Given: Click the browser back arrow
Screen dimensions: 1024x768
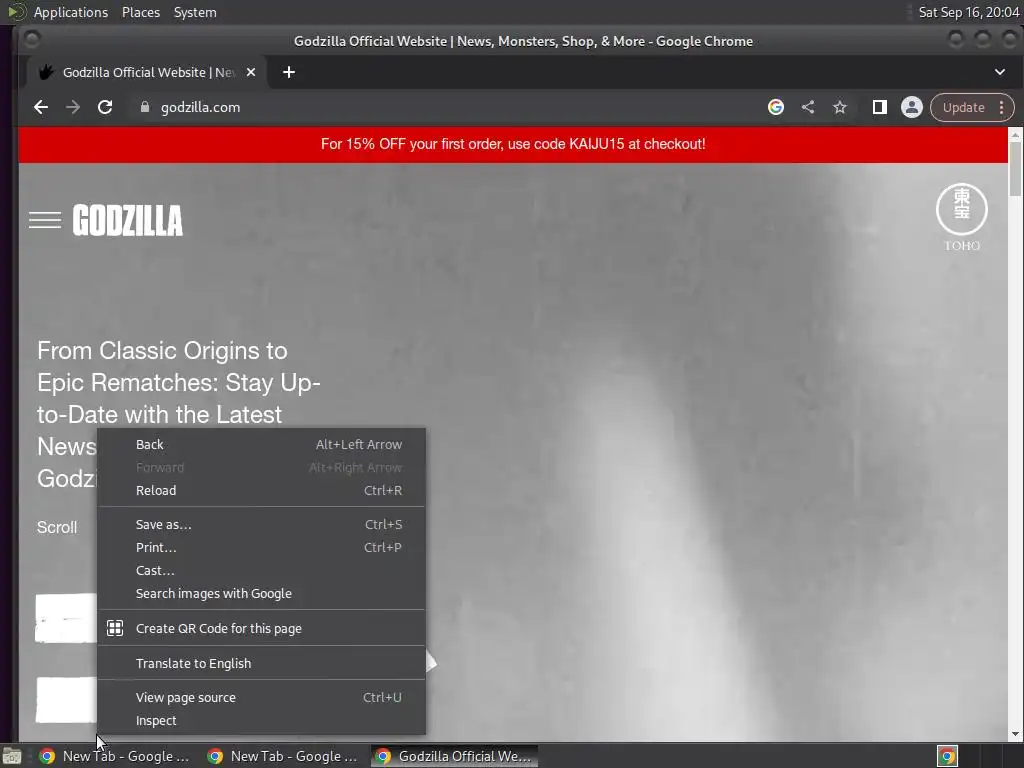Looking at the screenshot, I should (x=40, y=107).
